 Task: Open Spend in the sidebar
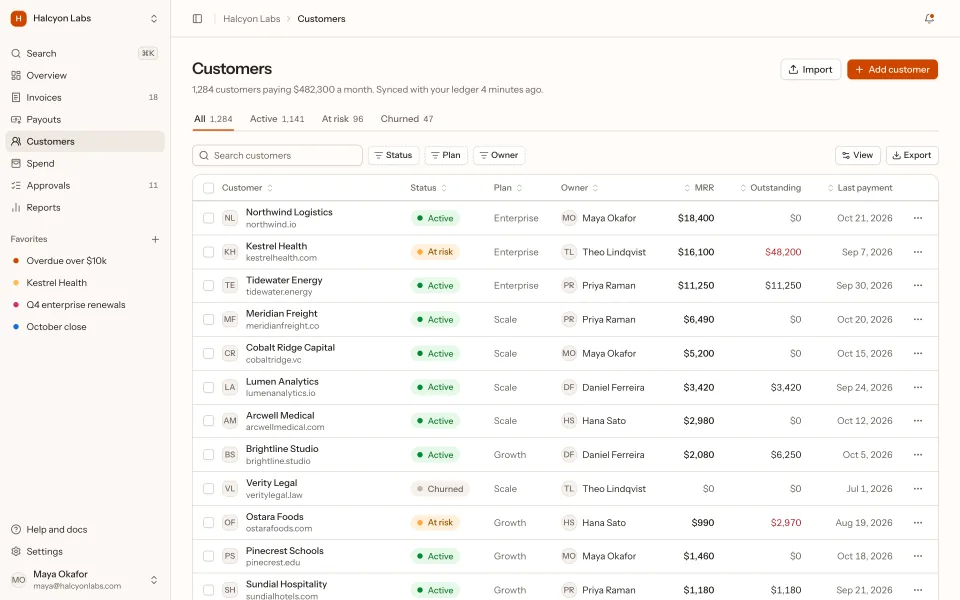point(84,163)
